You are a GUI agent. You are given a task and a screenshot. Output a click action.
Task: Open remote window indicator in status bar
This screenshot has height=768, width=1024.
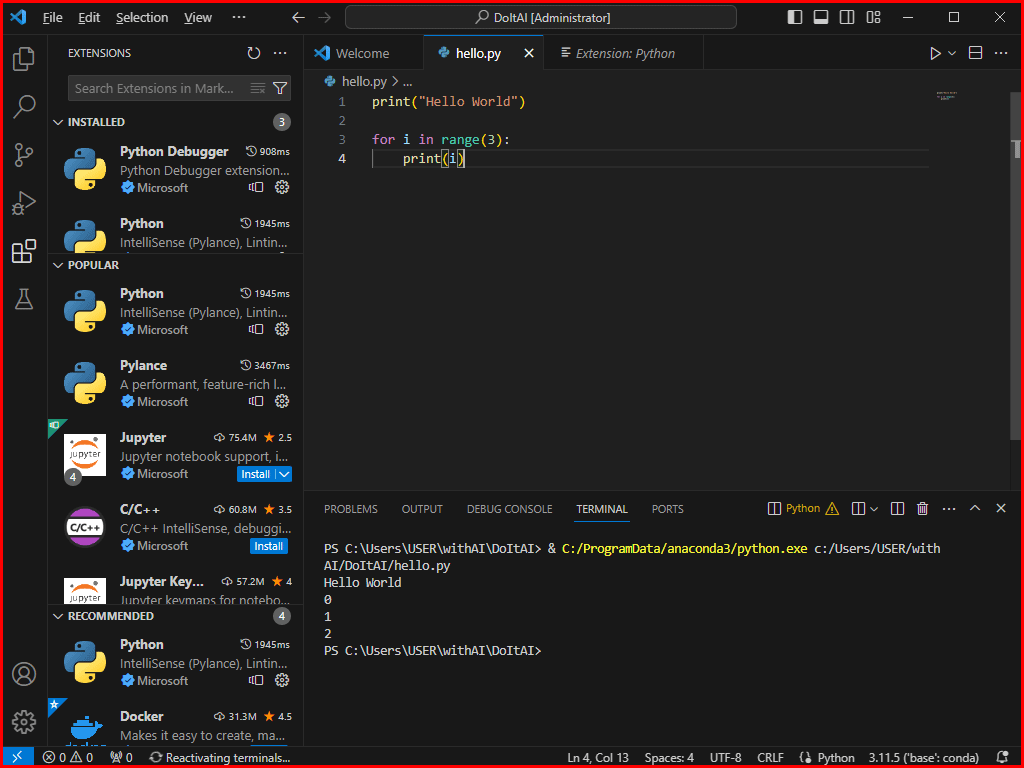[18, 757]
